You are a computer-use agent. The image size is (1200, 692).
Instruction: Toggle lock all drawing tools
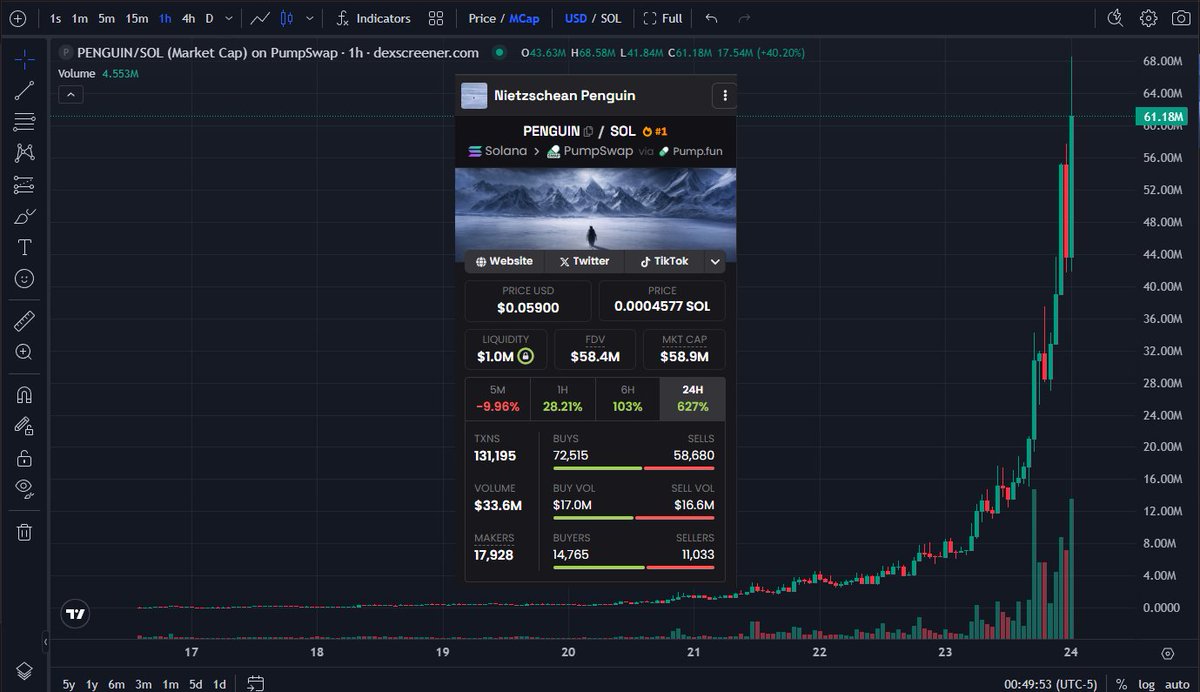(24, 458)
